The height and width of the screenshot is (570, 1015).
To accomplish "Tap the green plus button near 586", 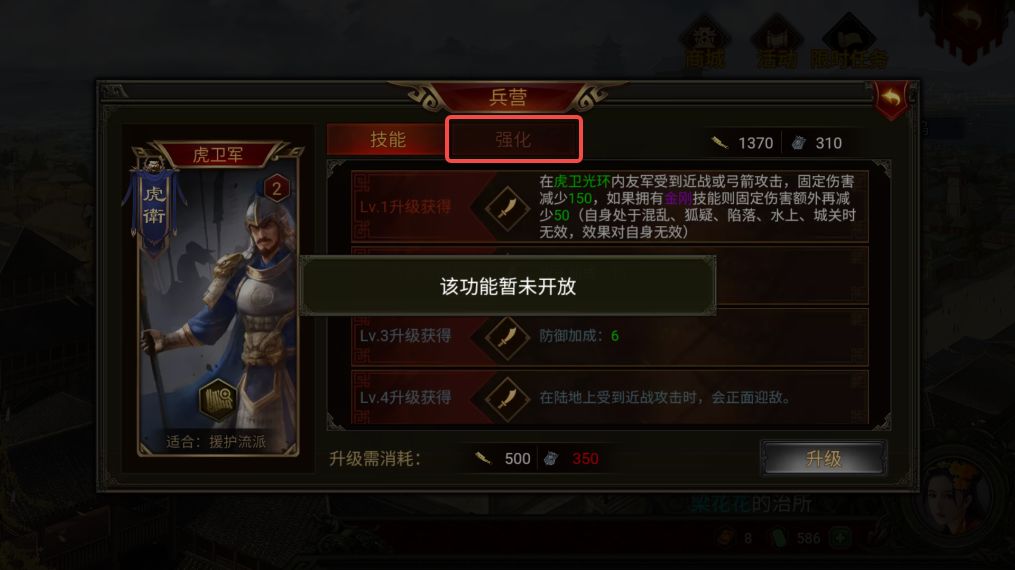I will 840,538.
